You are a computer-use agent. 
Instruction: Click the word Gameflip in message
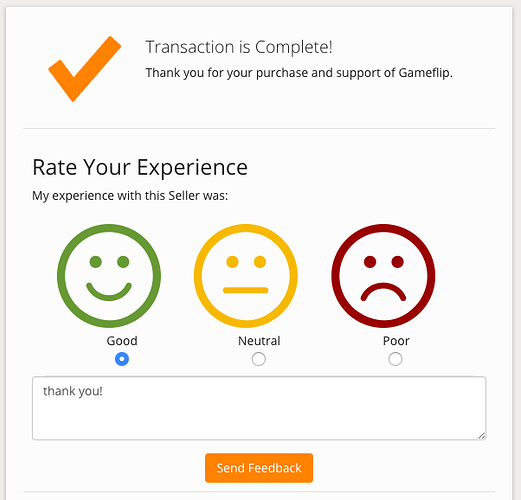pyautogui.click(x=425, y=73)
